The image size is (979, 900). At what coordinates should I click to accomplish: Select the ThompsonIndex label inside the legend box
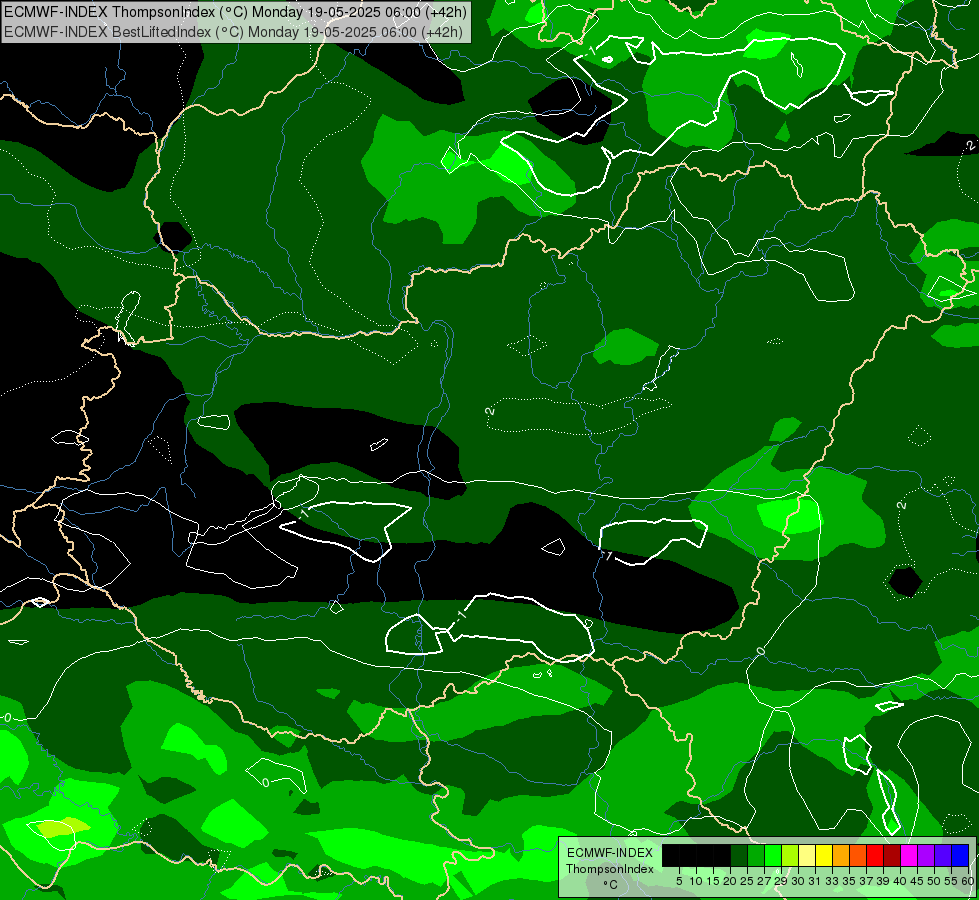click(x=610, y=869)
